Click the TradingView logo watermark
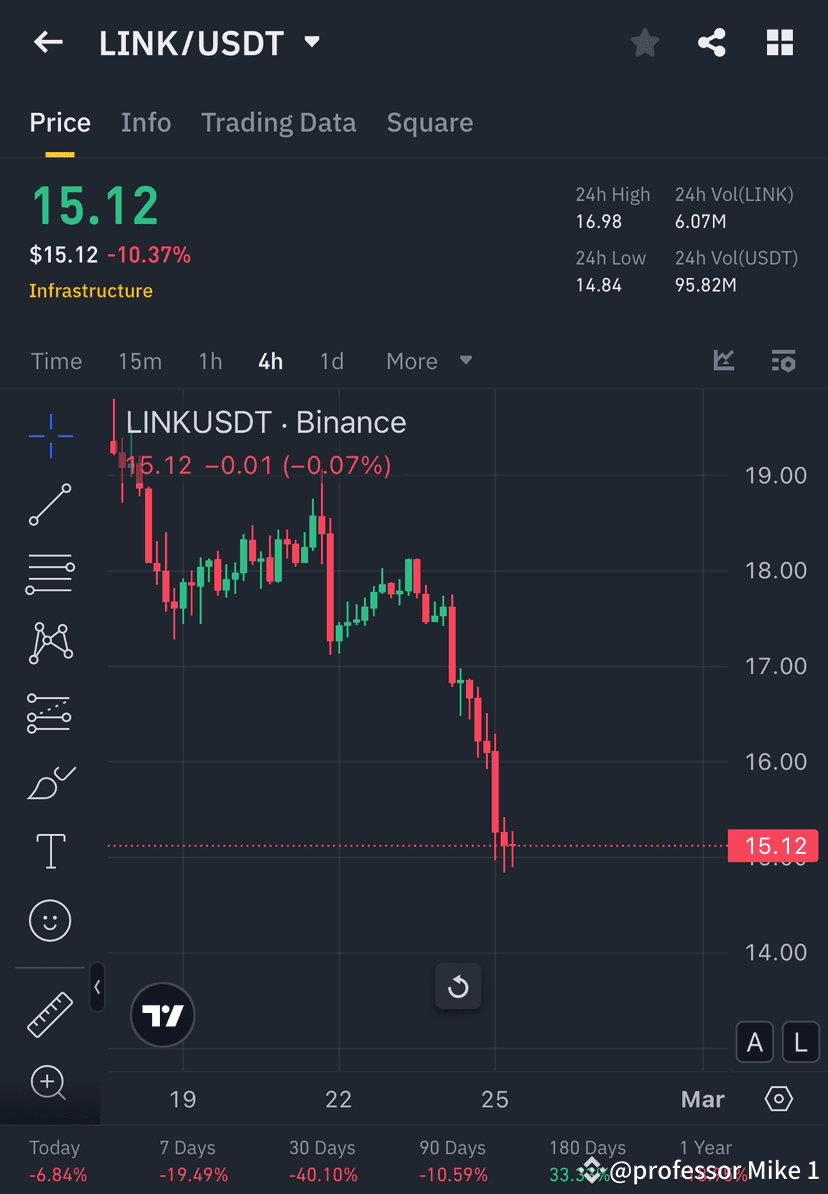 [x=162, y=1015]
